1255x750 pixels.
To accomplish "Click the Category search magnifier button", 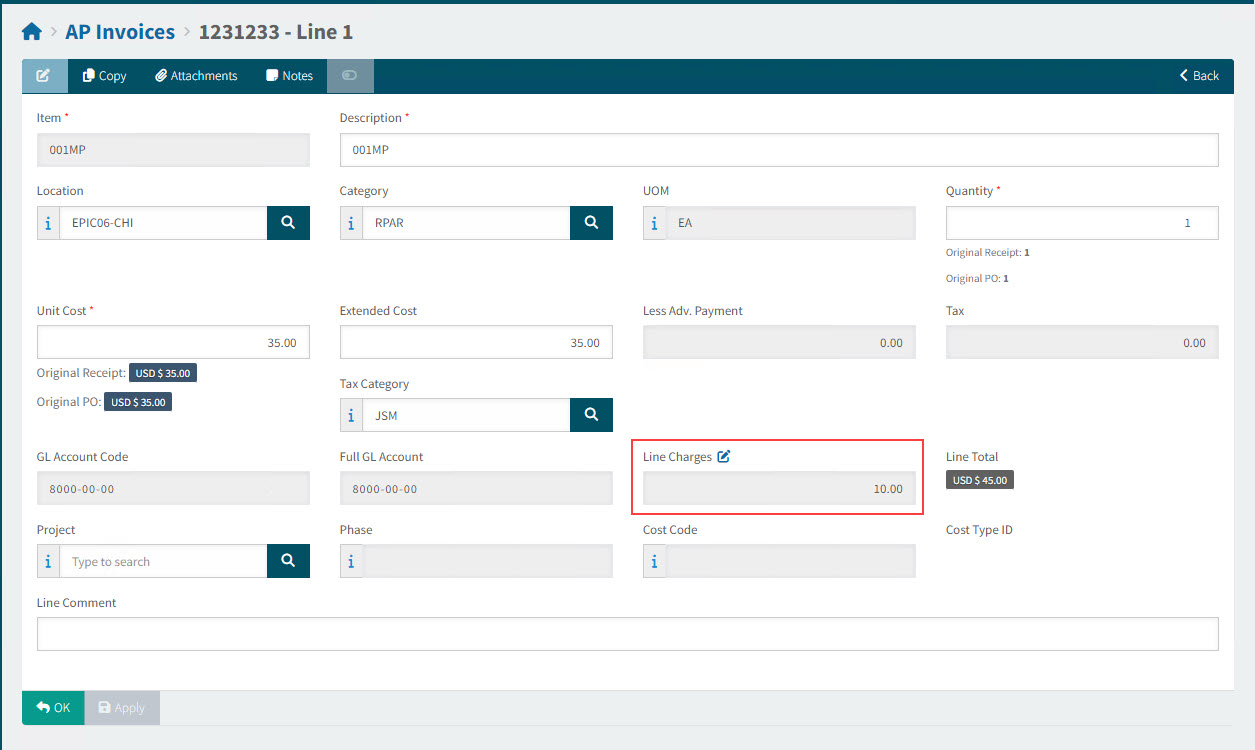I will [591, 223].
